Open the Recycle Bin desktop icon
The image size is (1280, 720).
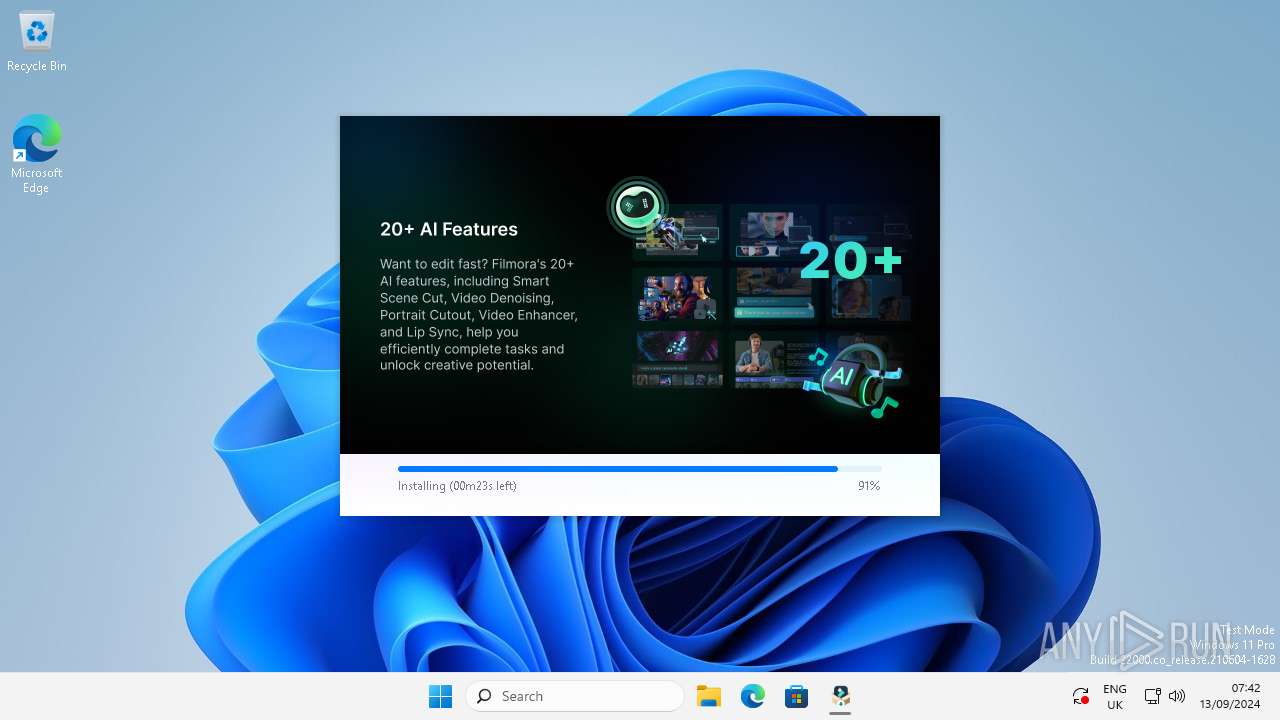pyautogui.click(x=37, y=42)
